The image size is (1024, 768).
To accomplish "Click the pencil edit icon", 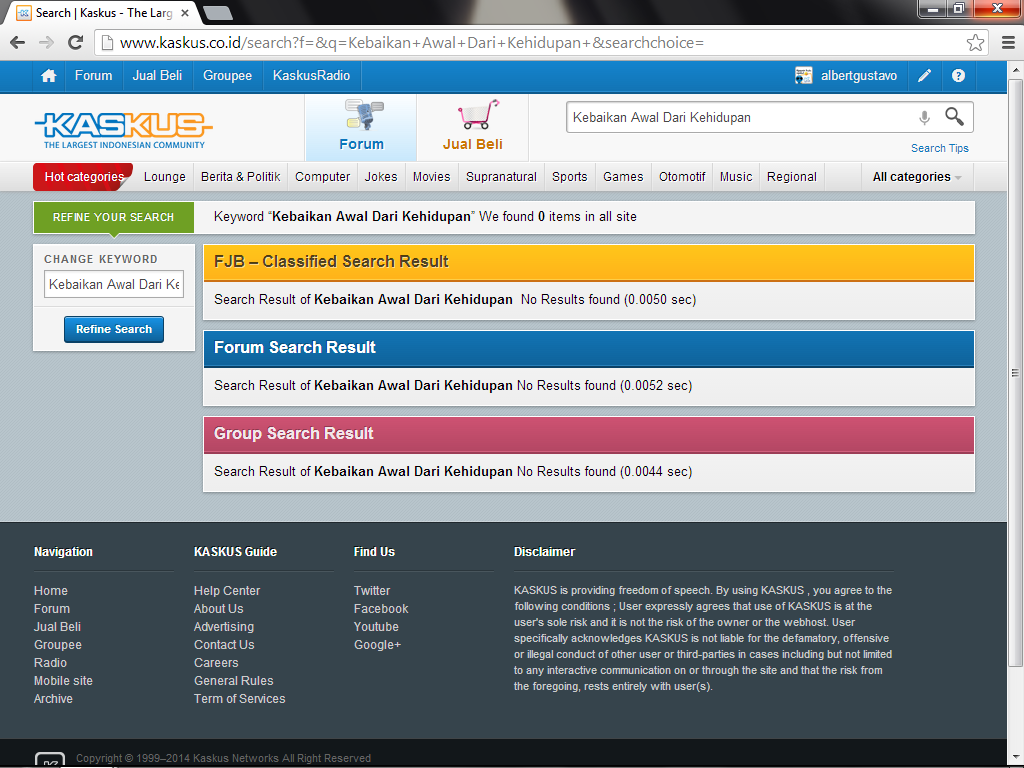I will tap(924, 76).
